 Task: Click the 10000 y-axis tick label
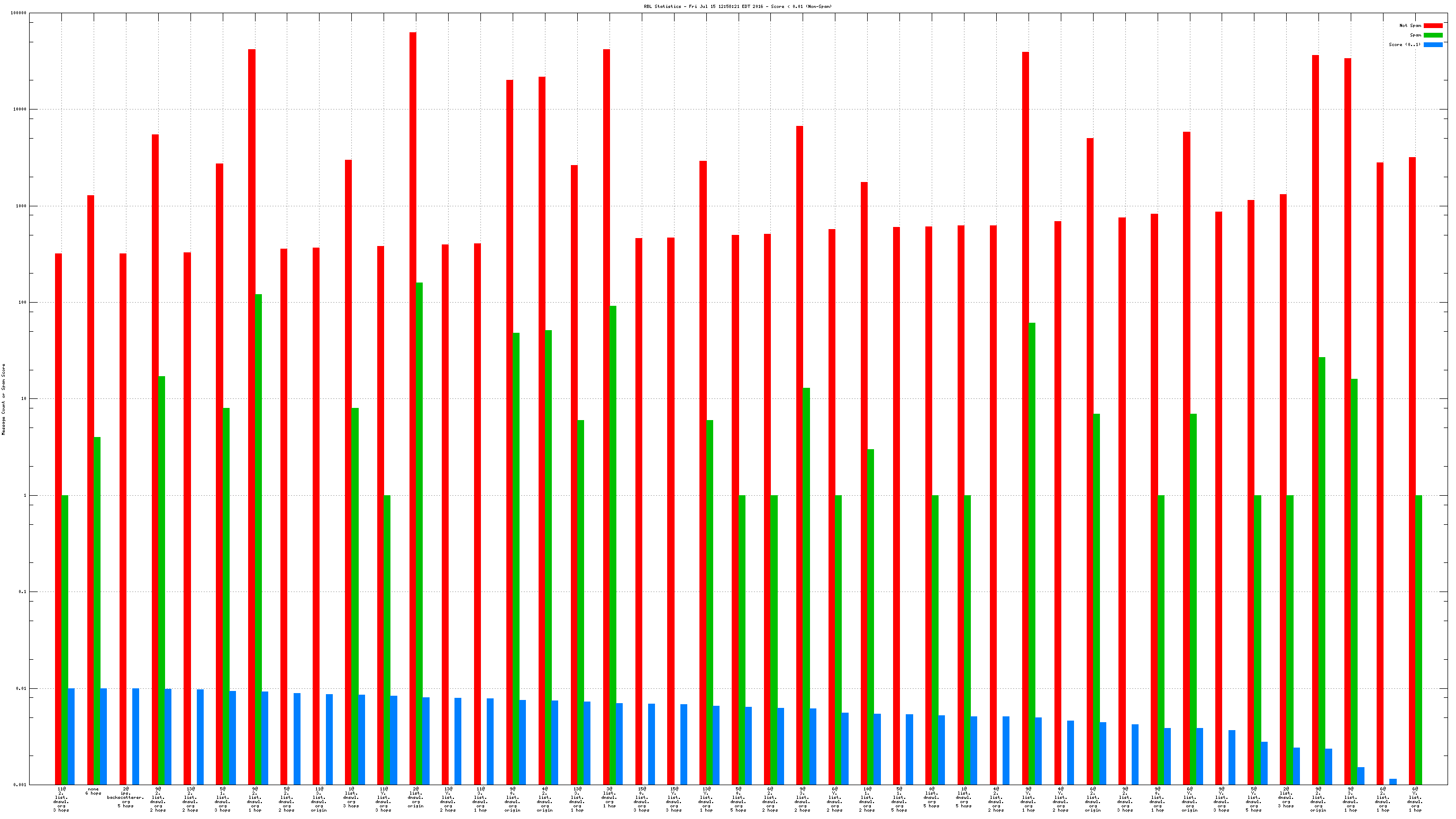click(20, 109)
